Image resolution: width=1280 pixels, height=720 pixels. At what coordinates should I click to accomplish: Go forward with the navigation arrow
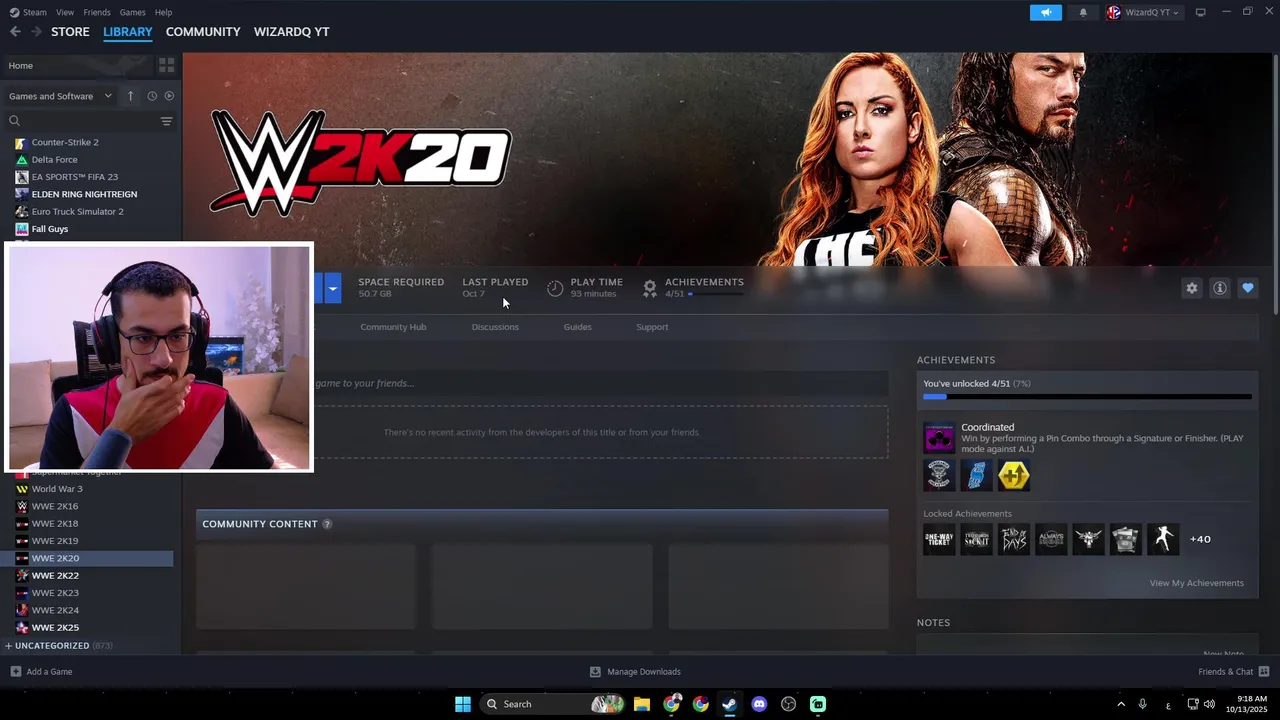click(36, 32)
